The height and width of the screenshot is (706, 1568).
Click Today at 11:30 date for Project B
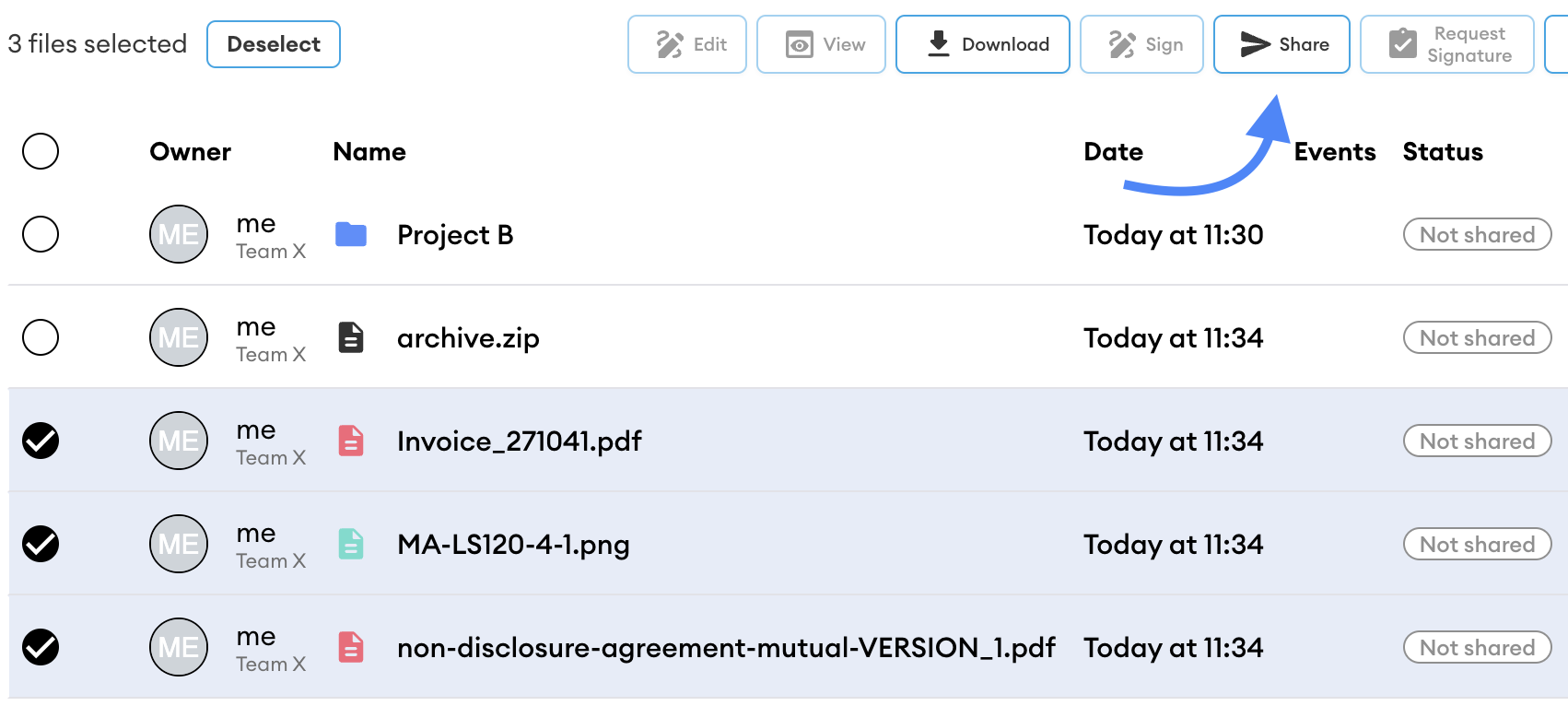pyautogui.click(x=1174, y=235)
